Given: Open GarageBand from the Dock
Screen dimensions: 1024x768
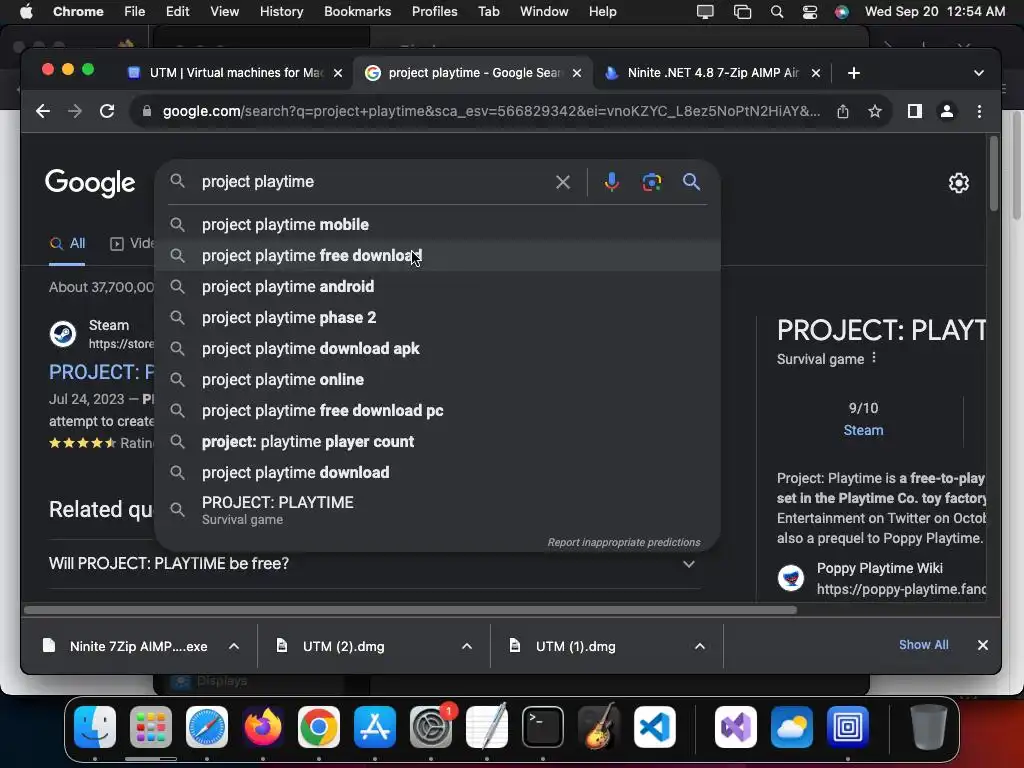Looking at the screenshot, I should coord(599,726).
